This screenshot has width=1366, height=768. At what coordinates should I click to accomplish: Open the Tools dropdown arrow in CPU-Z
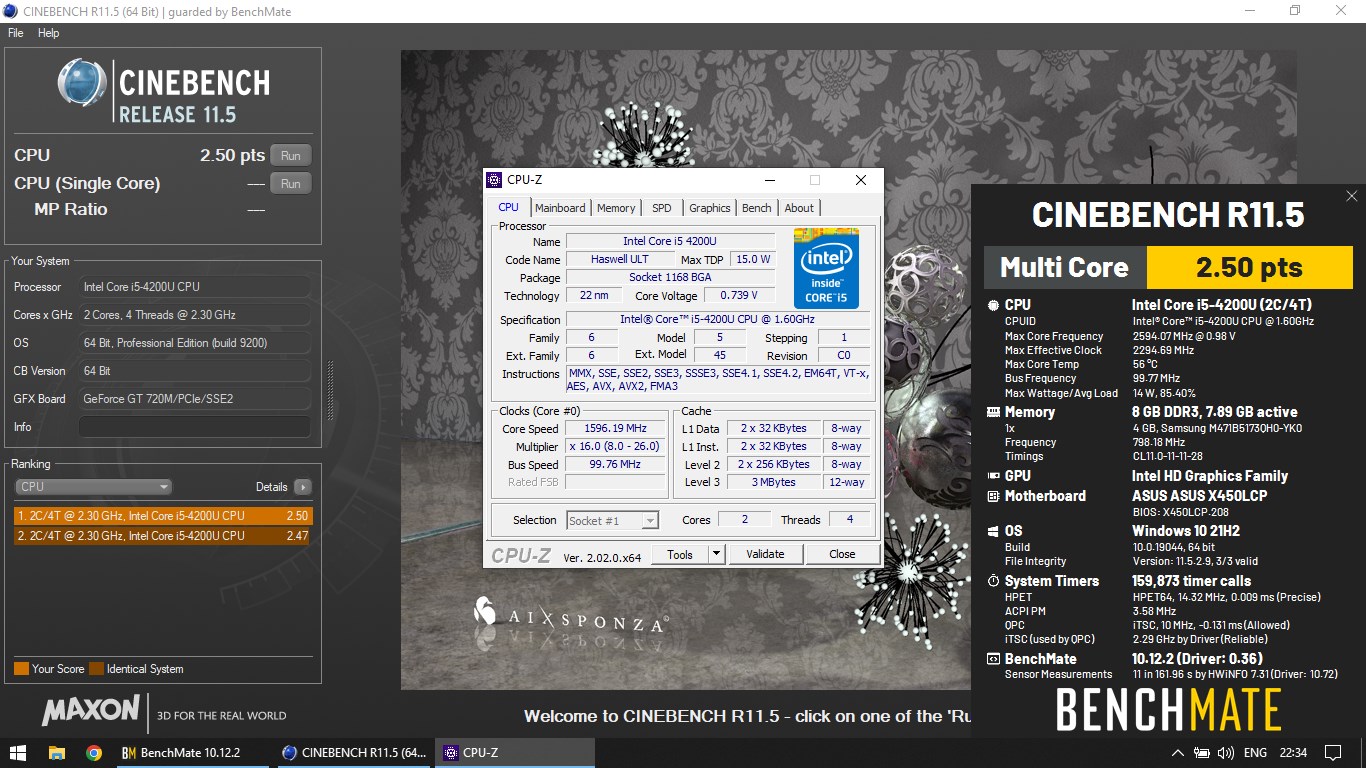(x=716, y=554)
